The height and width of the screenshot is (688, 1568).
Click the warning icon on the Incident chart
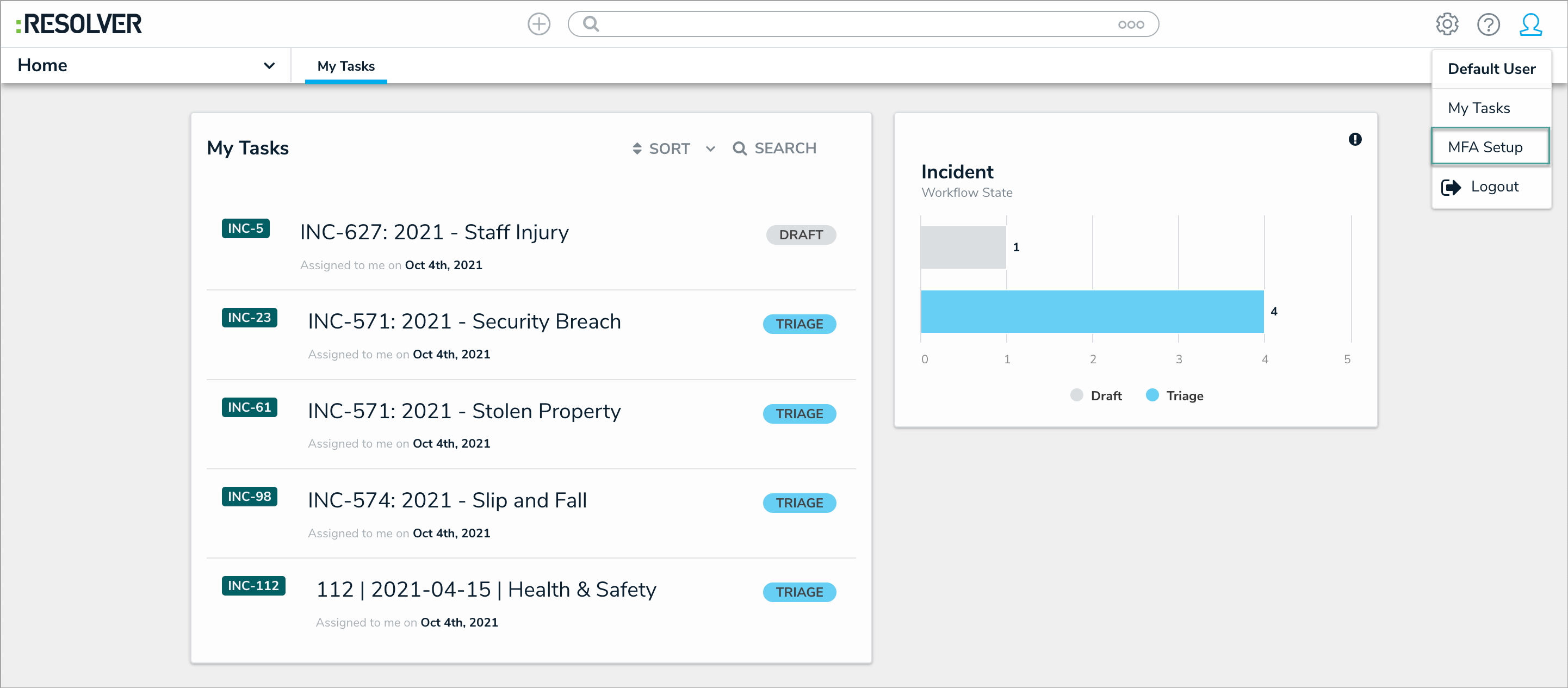pos(1355,139)
